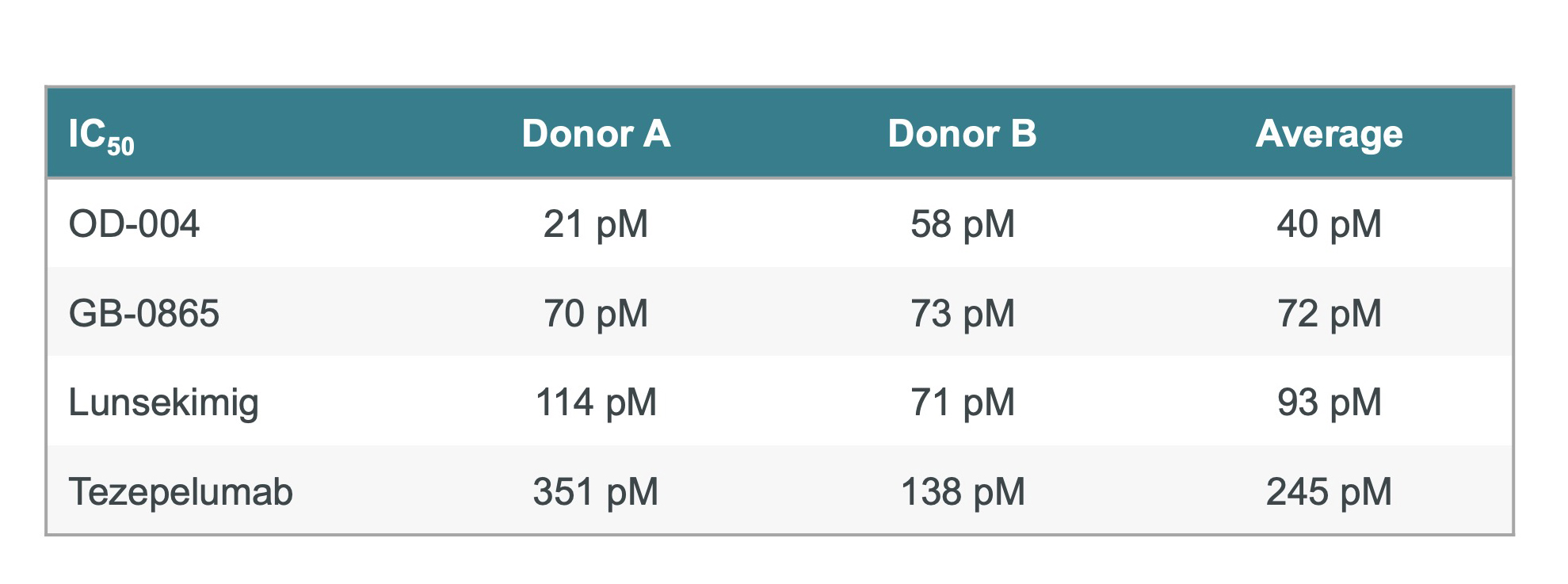Click the IC50 column header
1568x584 pixels.
(x=101, y=136)
